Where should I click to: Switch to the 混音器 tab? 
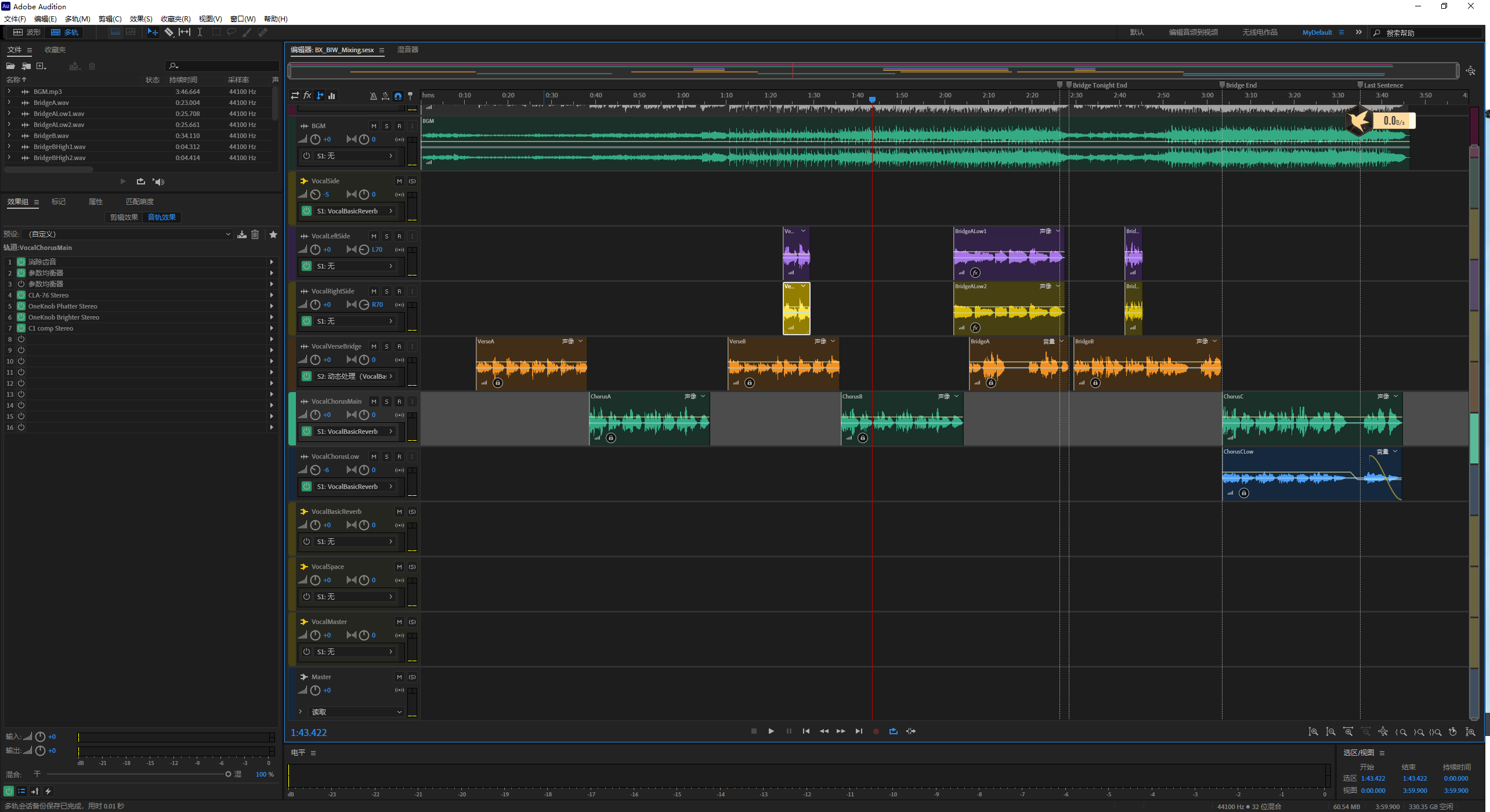(407, 50)
